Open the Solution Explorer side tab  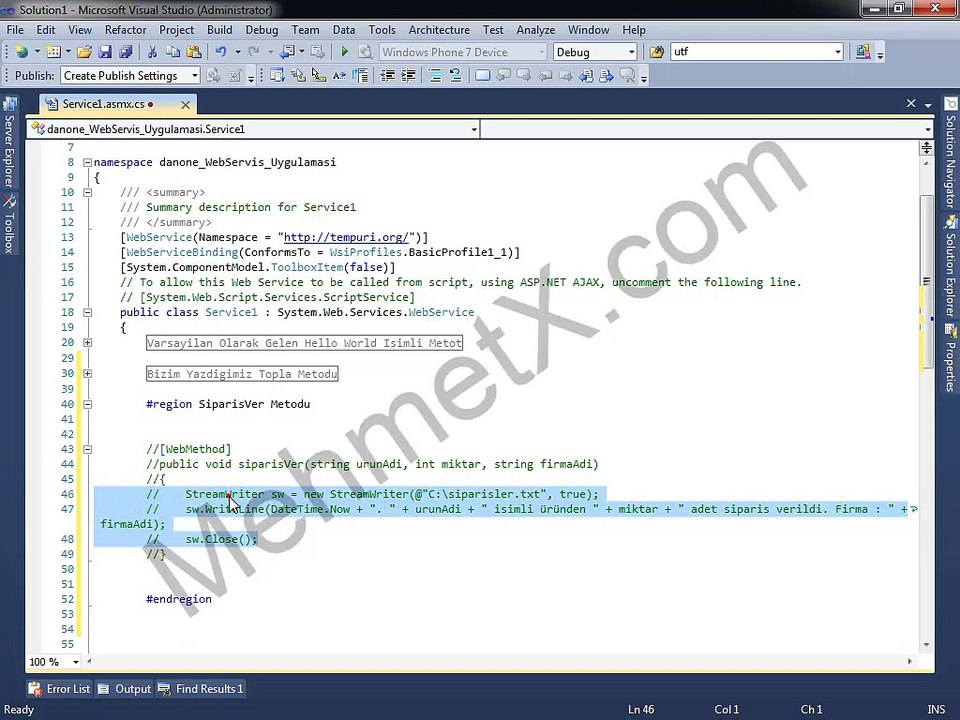coord(950,266)
